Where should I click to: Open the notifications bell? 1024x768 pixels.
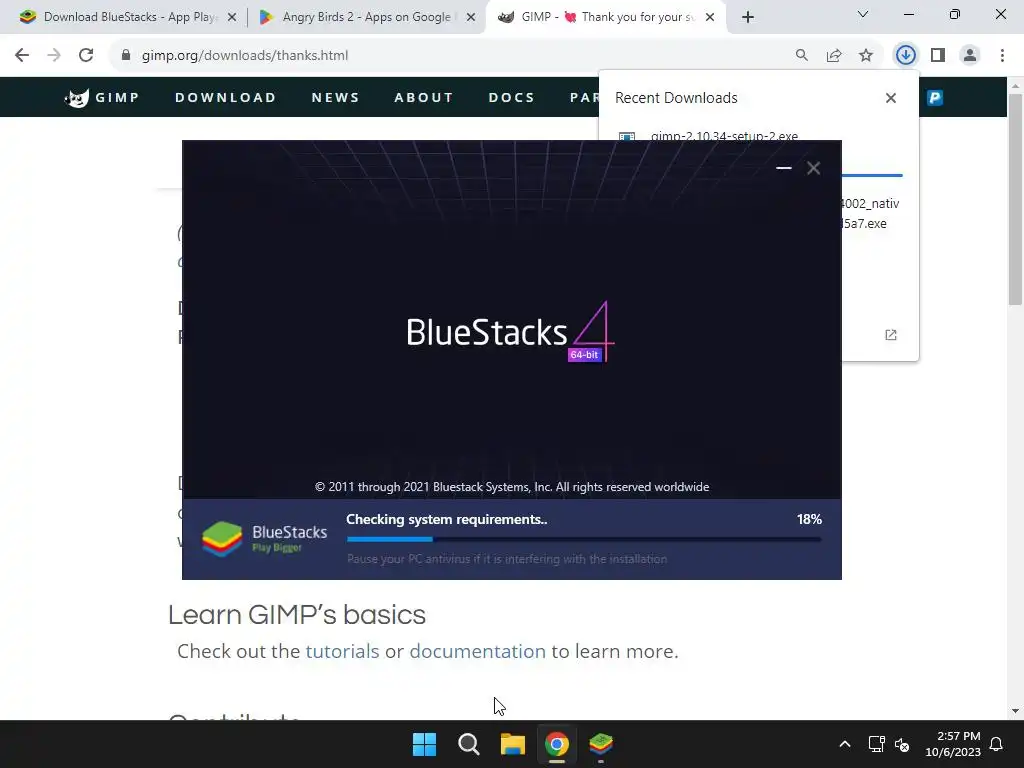click(996, 744)
